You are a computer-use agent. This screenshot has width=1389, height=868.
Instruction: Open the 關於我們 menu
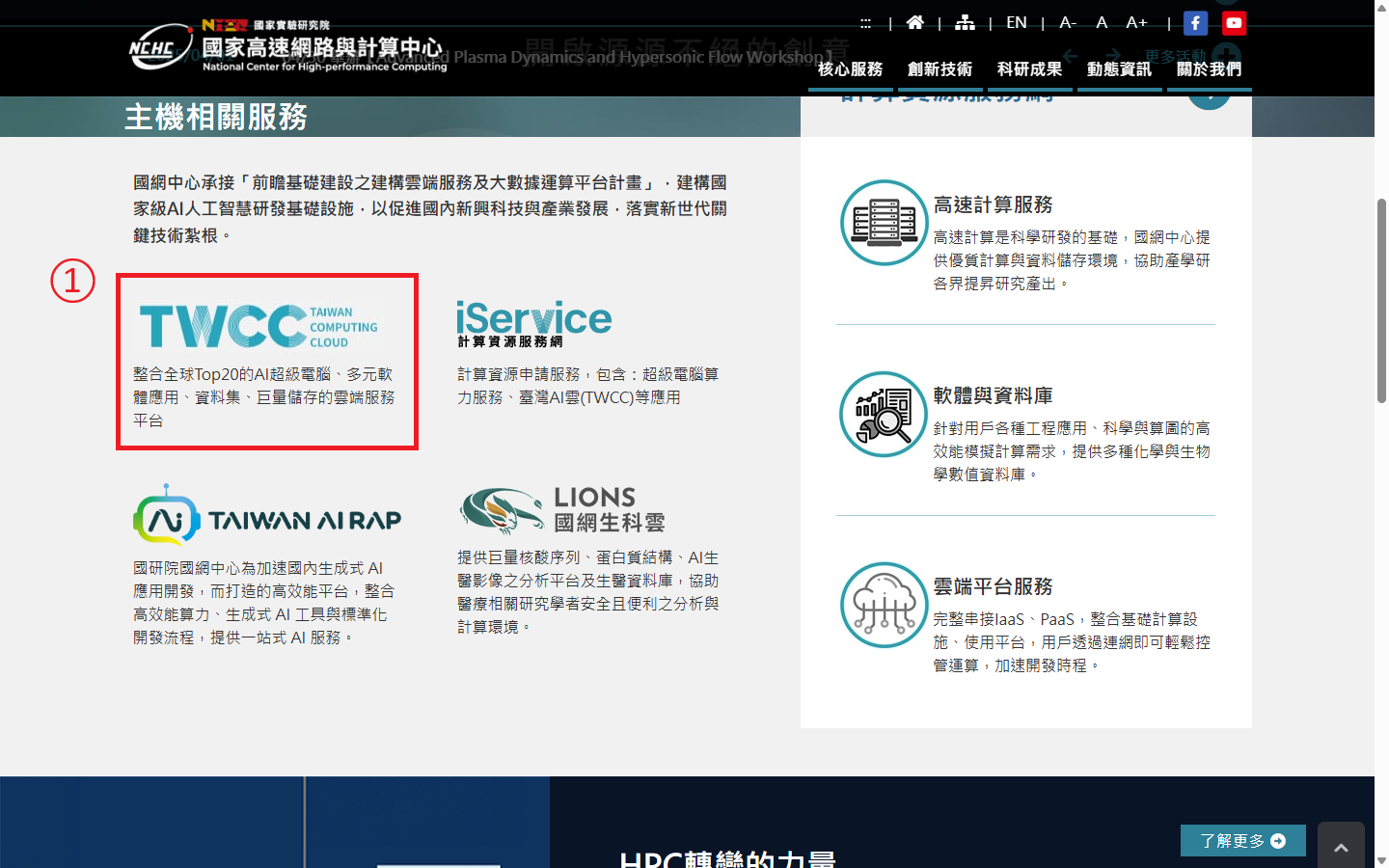[x=1209, y=69]
